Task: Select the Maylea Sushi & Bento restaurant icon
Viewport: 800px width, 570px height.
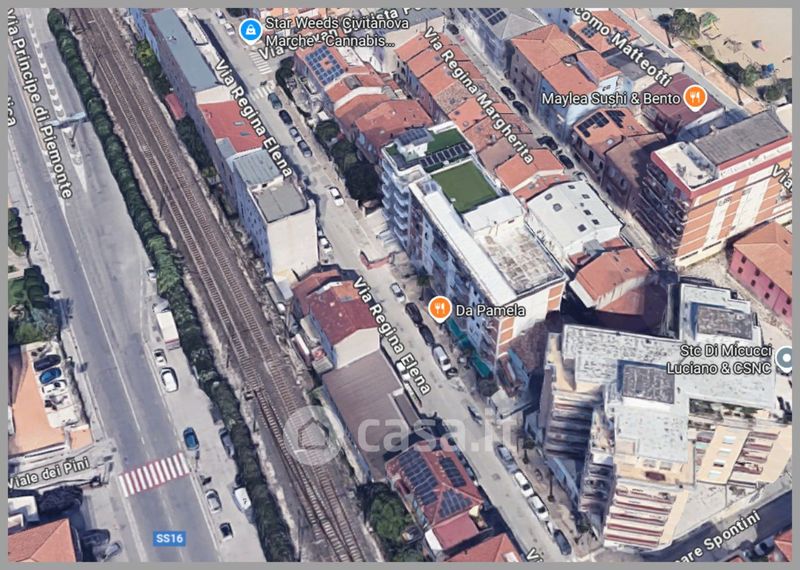Action: click(692, 98)
